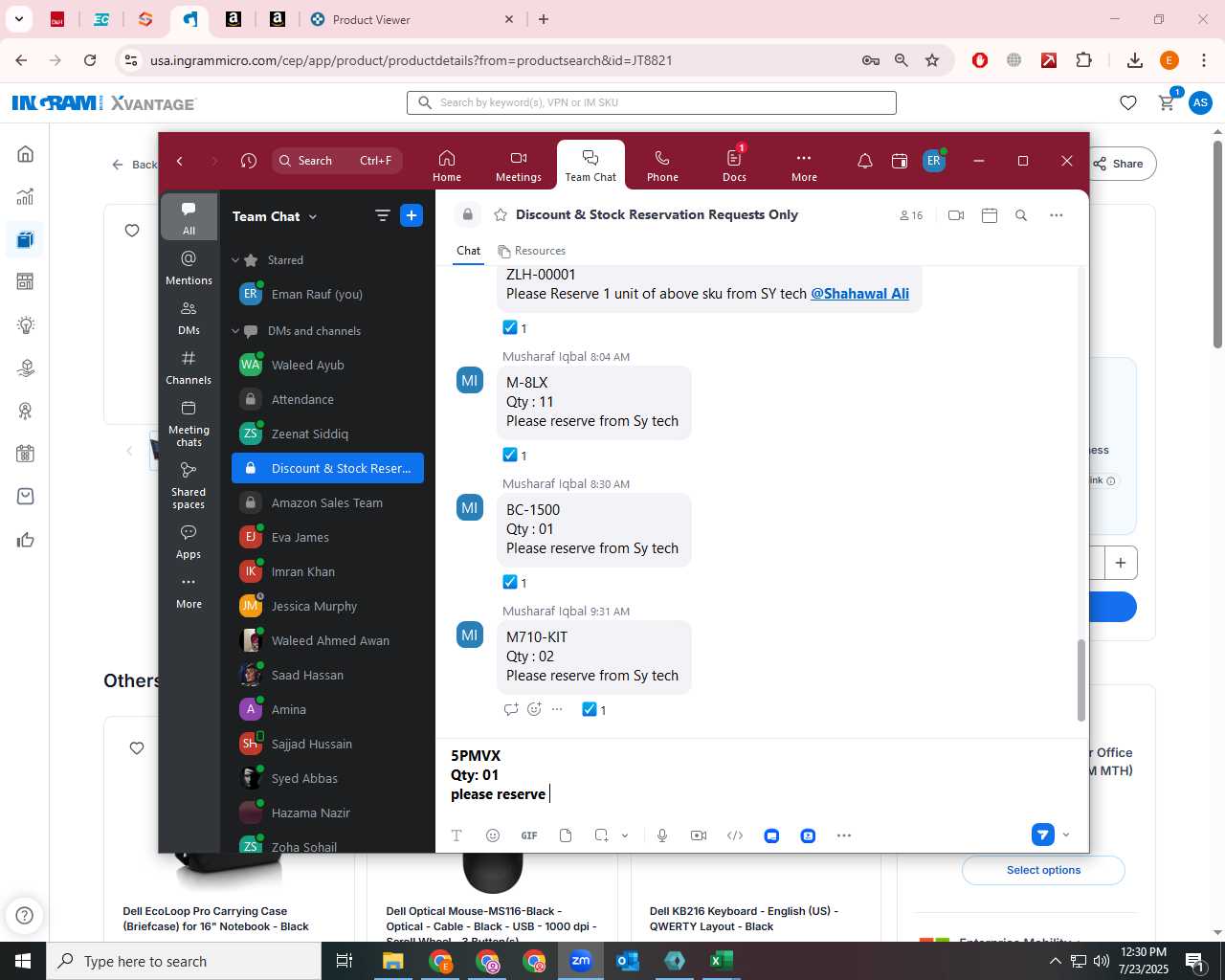Toggle checkmark reaction on ZLH-00001 message
Screen dimensions: 1225x980
click(515, 328)
